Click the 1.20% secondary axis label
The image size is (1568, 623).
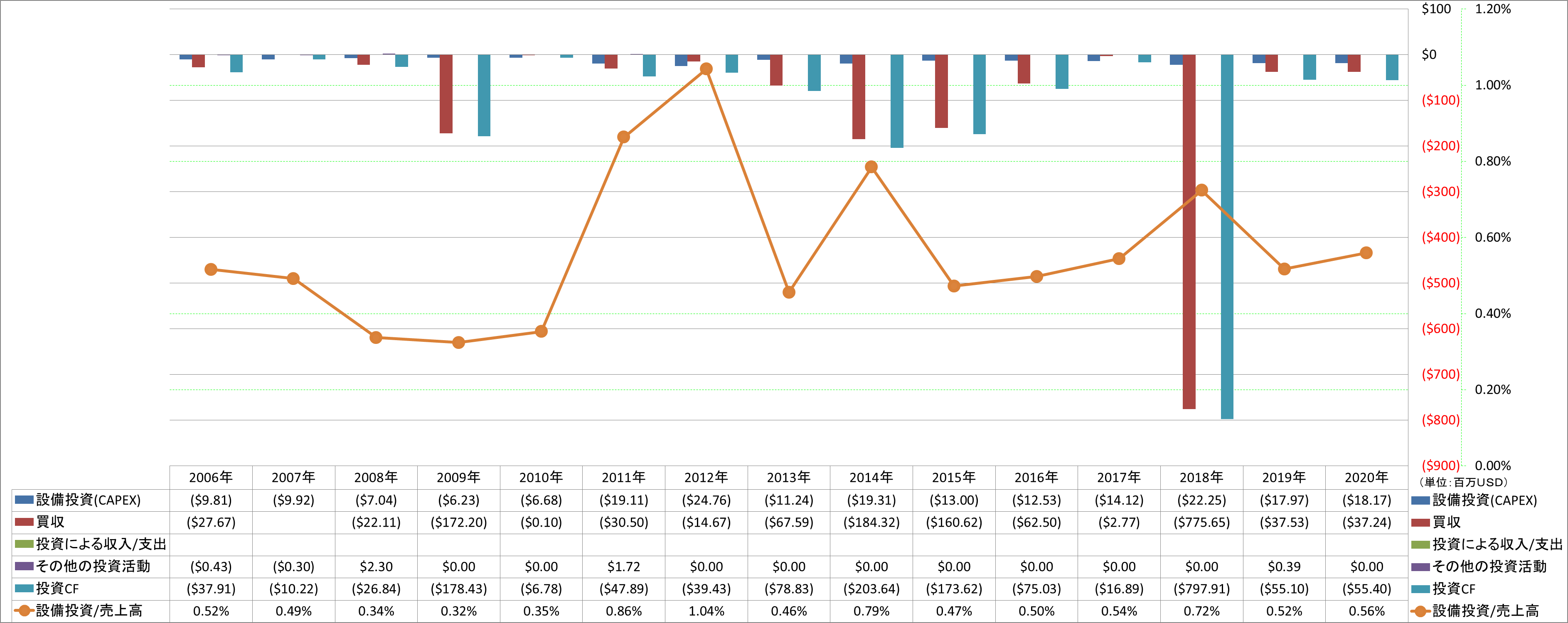coord(1492,9)
